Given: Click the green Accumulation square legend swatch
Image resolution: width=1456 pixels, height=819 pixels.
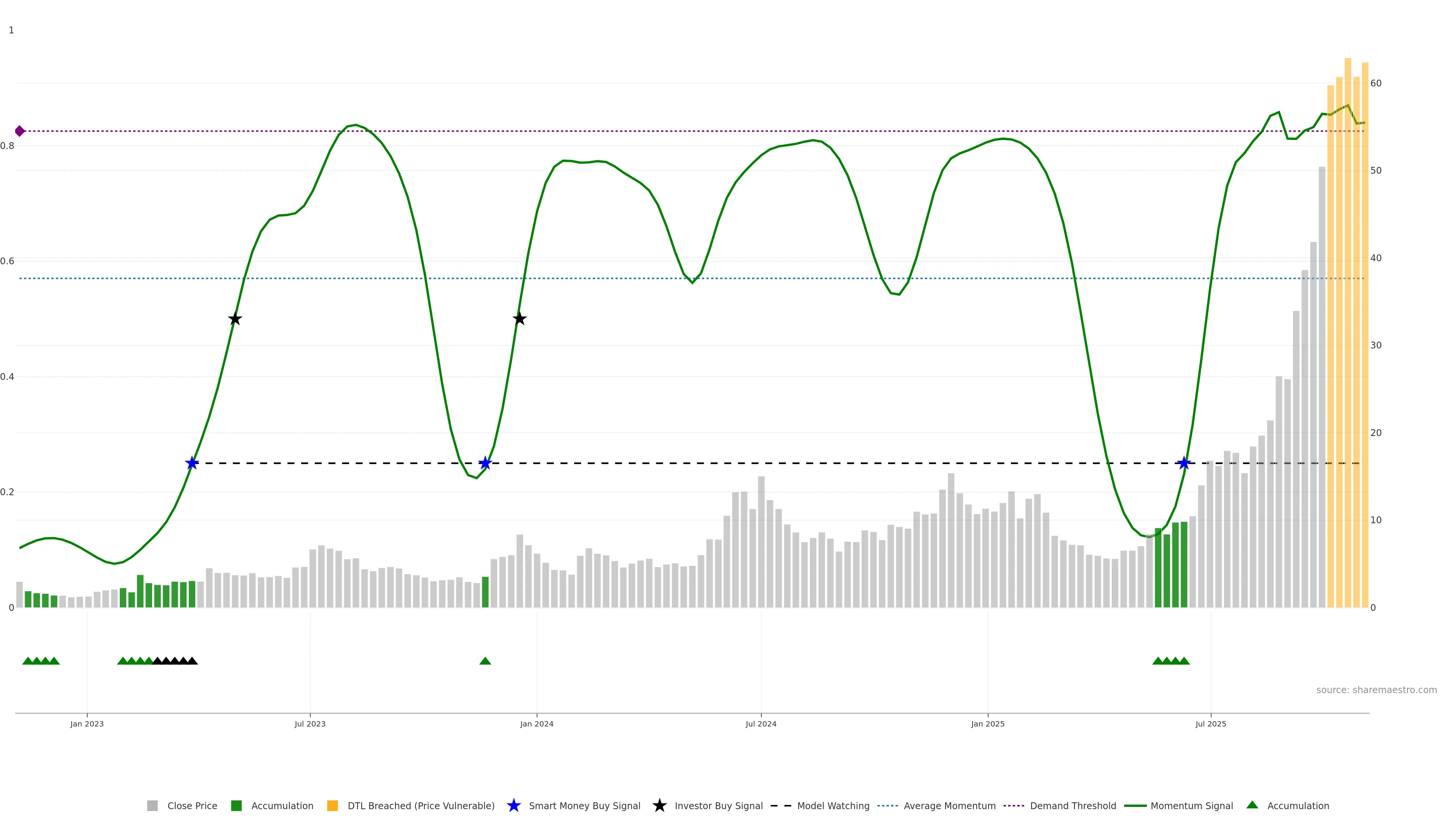Looking at the screenshot, I should pos(236,805).
